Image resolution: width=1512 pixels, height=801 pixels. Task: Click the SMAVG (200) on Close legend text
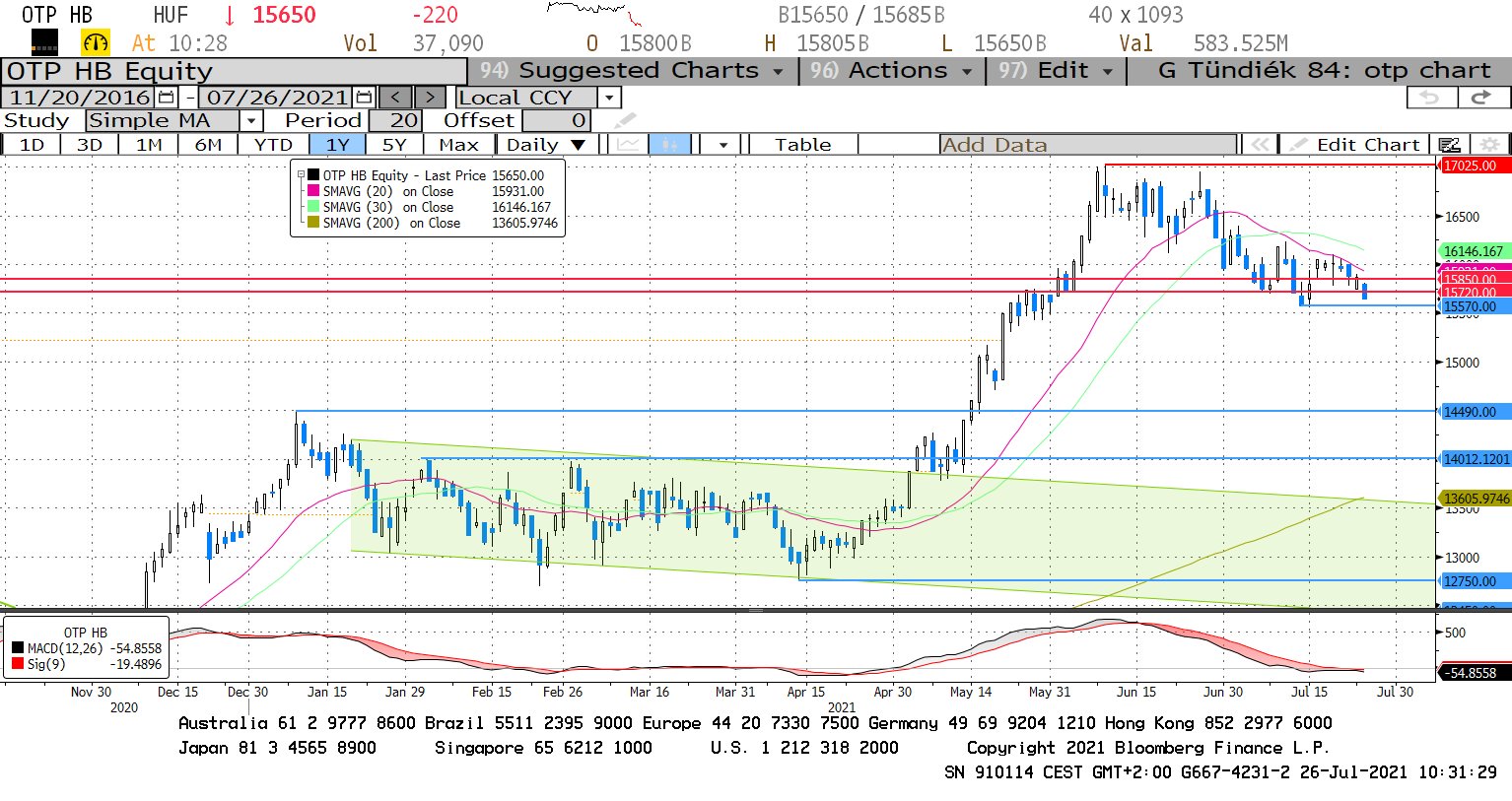(391, 223)
